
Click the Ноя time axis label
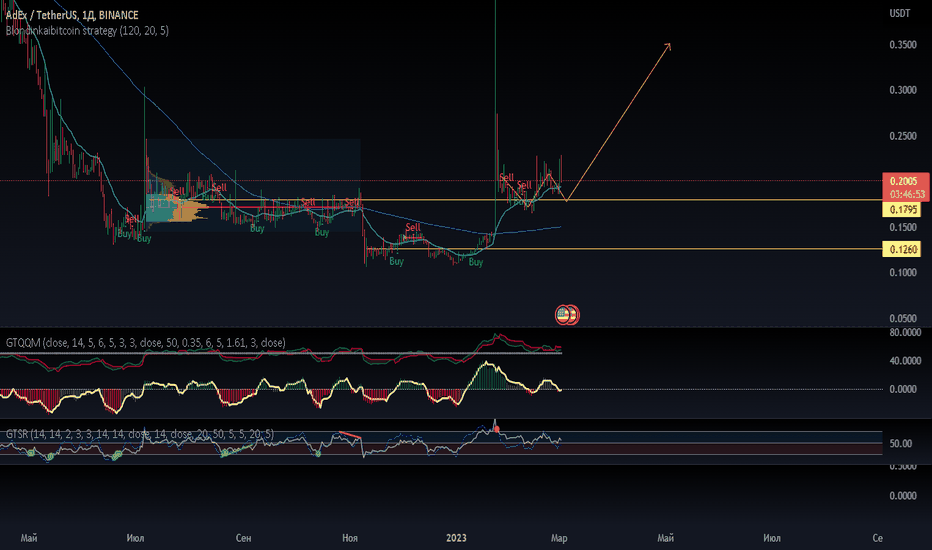(x=350, y=538)
